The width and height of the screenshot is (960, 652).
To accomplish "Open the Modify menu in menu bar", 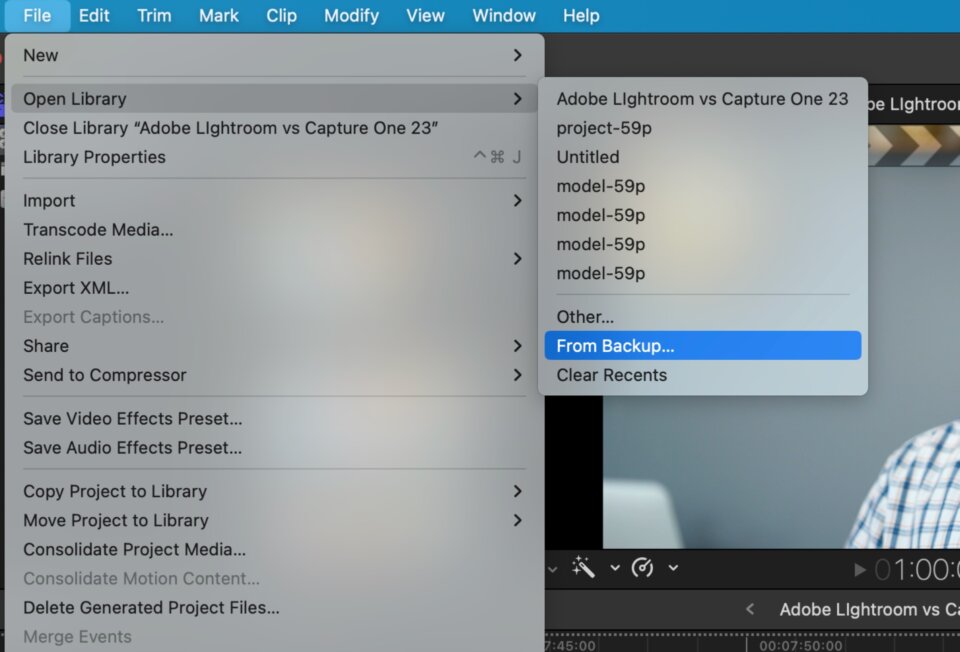I will coord(351,16).
